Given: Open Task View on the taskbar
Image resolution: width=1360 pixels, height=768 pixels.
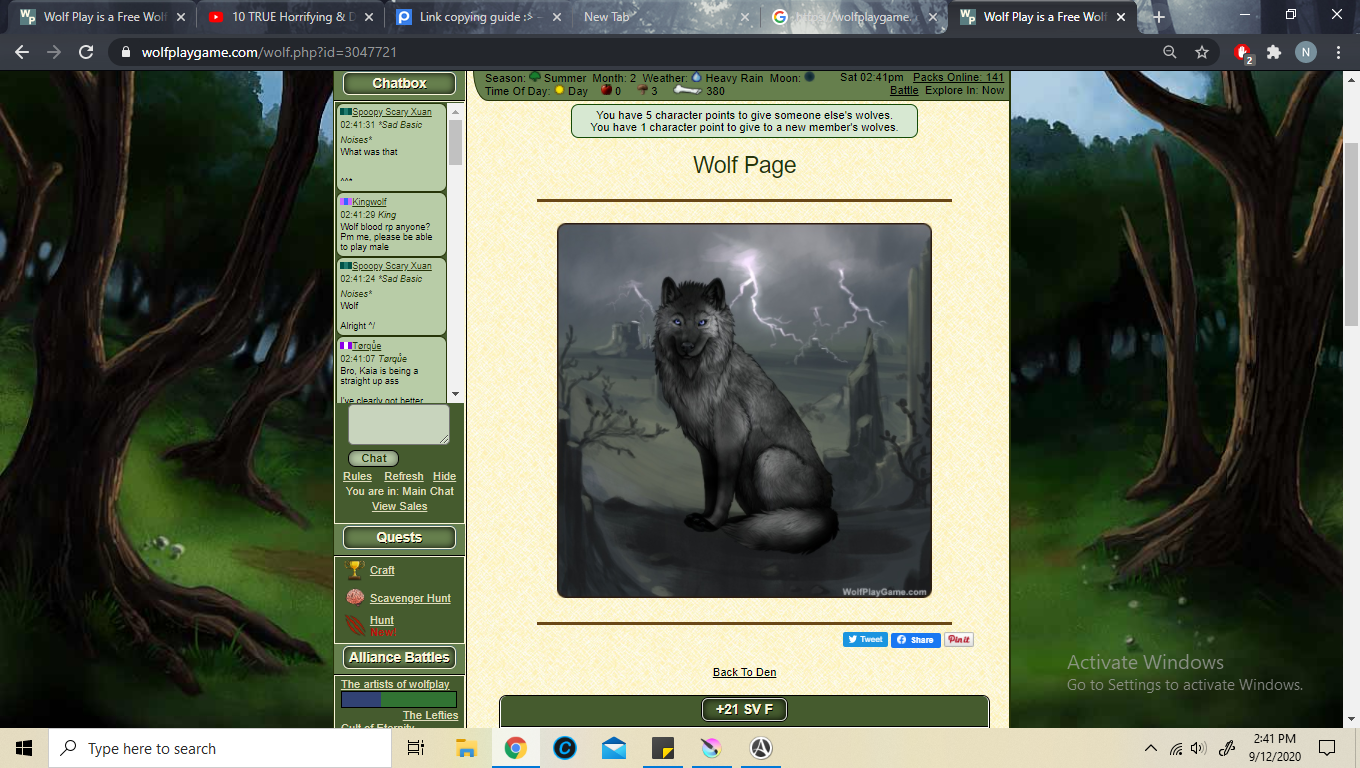Looking at the screenshot, I should [x=416, y=748].
